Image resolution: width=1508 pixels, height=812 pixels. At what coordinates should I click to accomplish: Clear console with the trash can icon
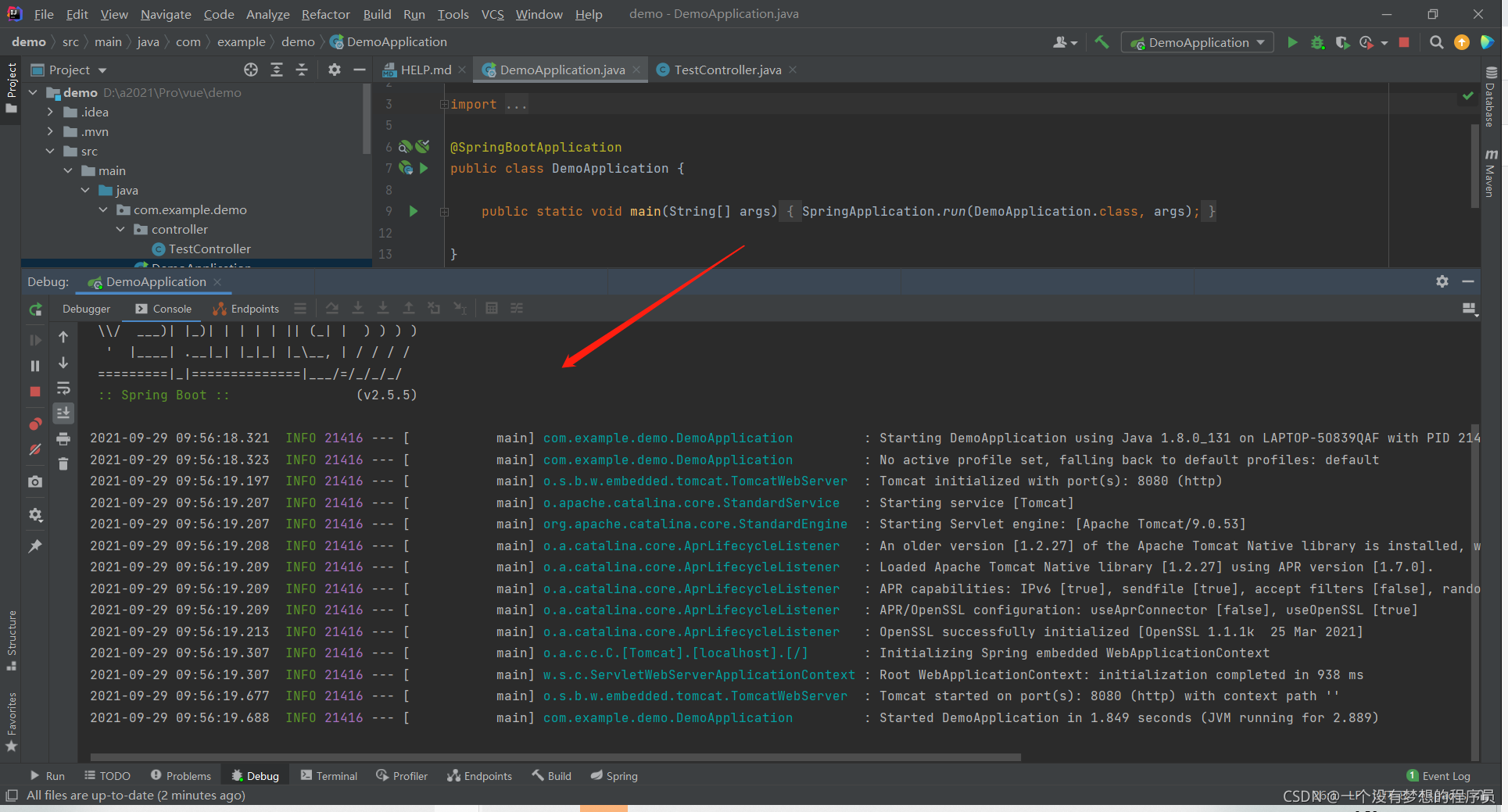[x=63, y=464]
